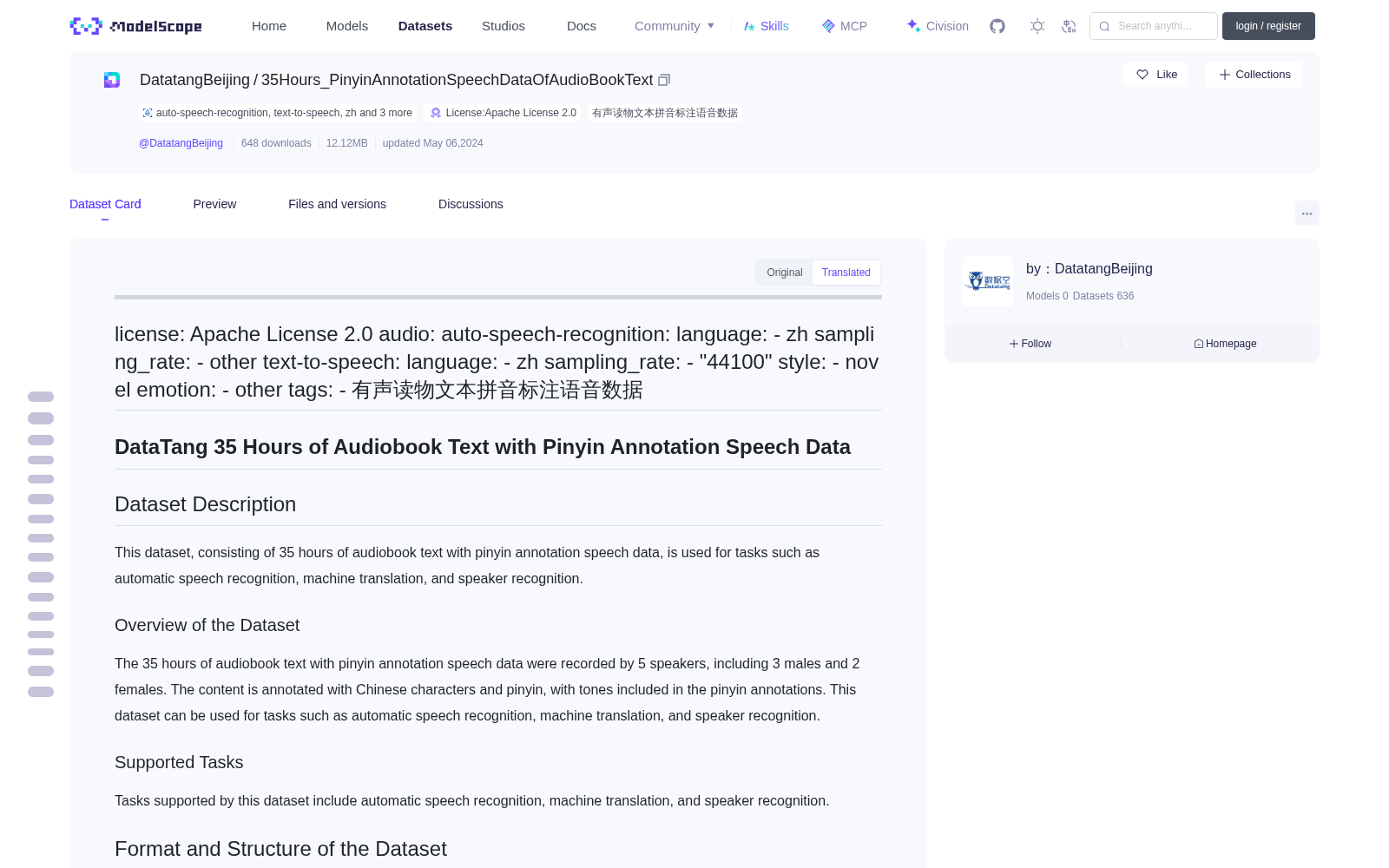The image size is (1389, 868).
Task: Click the License: Apache License 2.0 tag
Action: click(504, 113)
